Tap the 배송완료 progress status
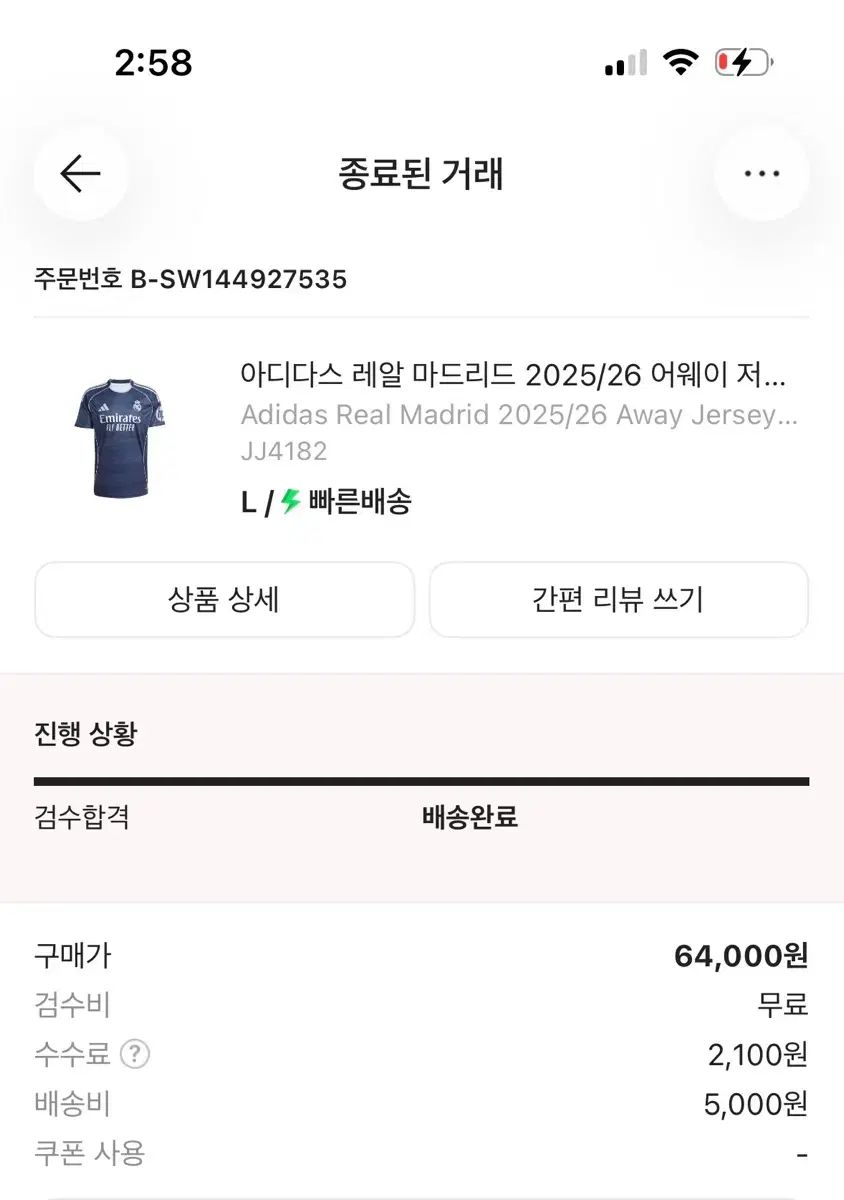 coord(470,817)
